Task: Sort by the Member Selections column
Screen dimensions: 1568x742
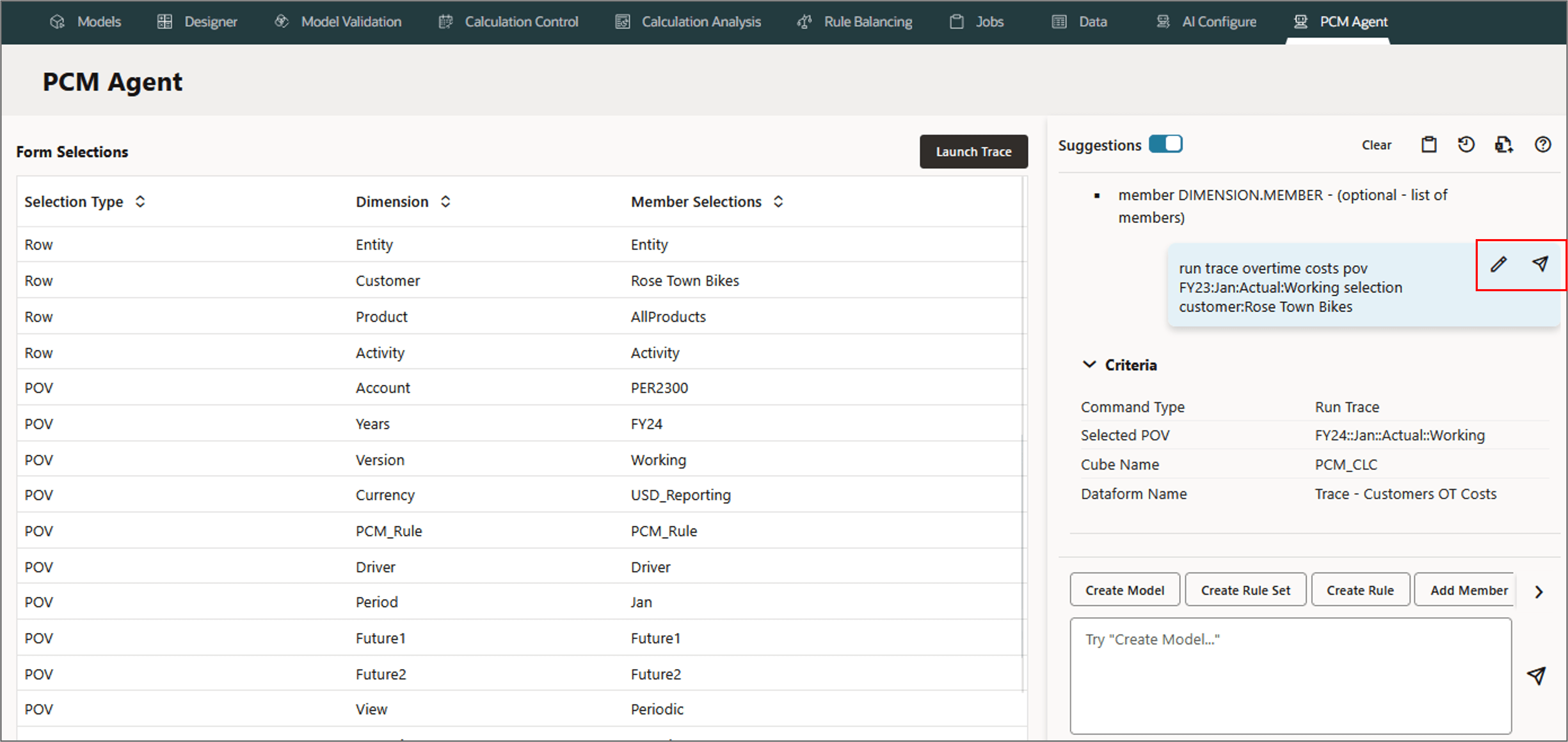Action: point(778,201)
